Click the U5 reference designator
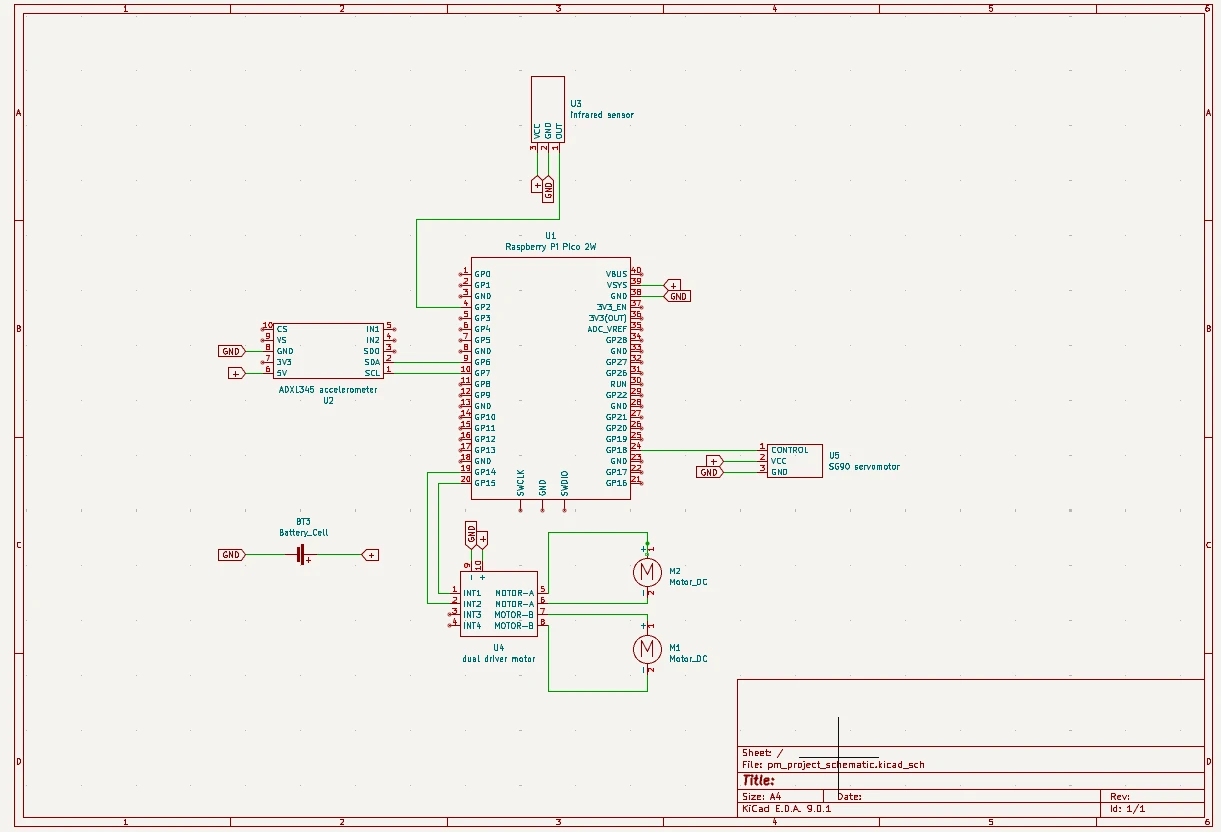Image resolution: width=1221 pixels, height=832 pixels. point(834,455)
